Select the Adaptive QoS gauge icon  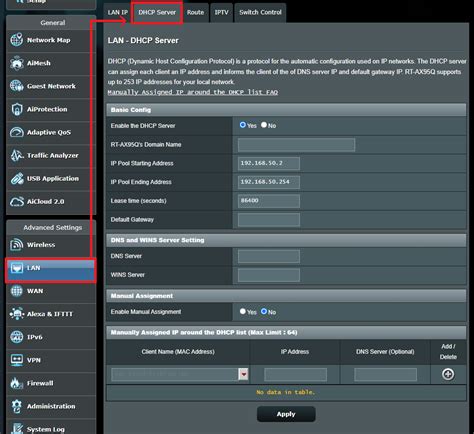[17, 132]
